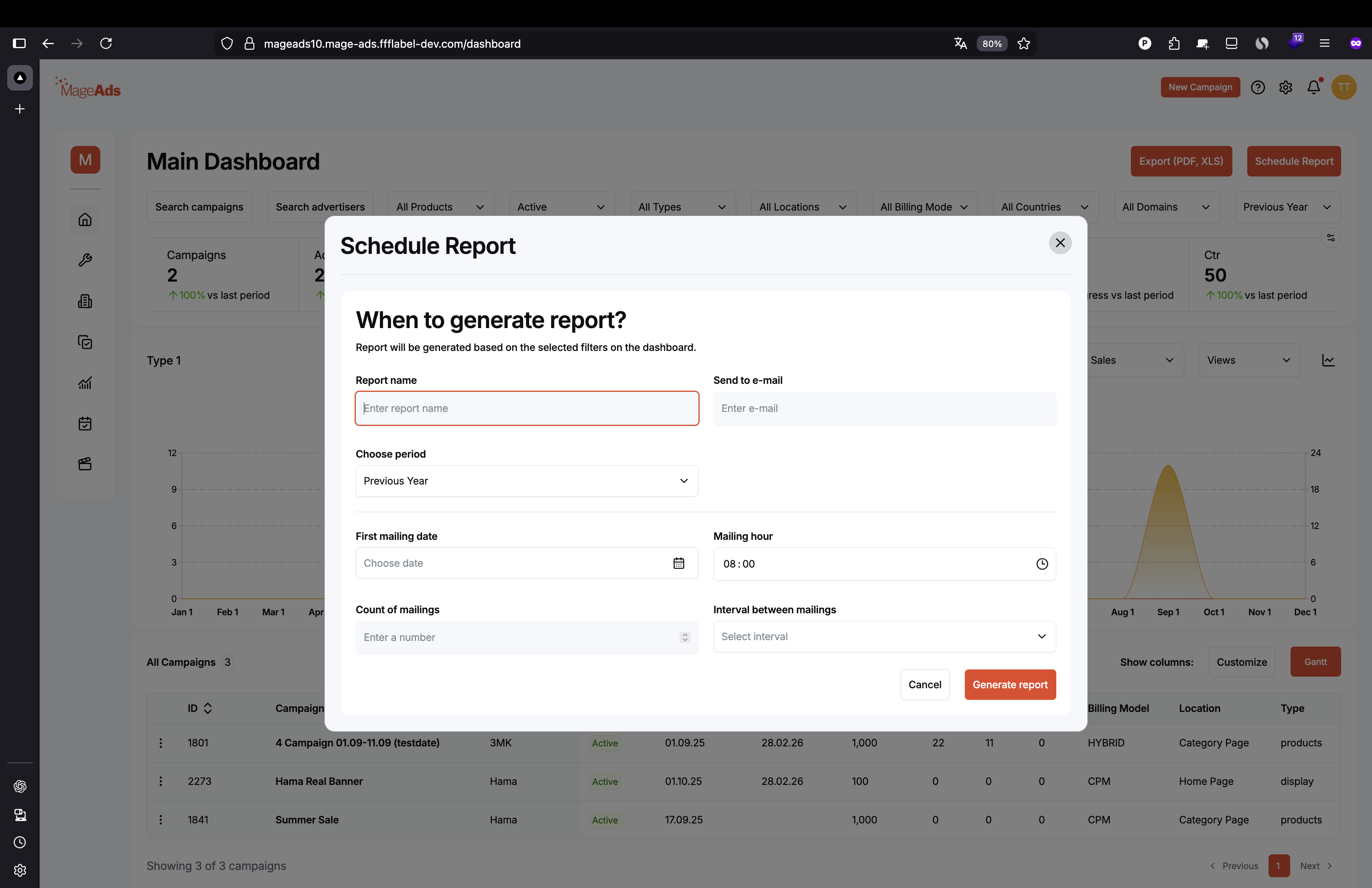Click the Send to e-mail field

coord(884,408)
